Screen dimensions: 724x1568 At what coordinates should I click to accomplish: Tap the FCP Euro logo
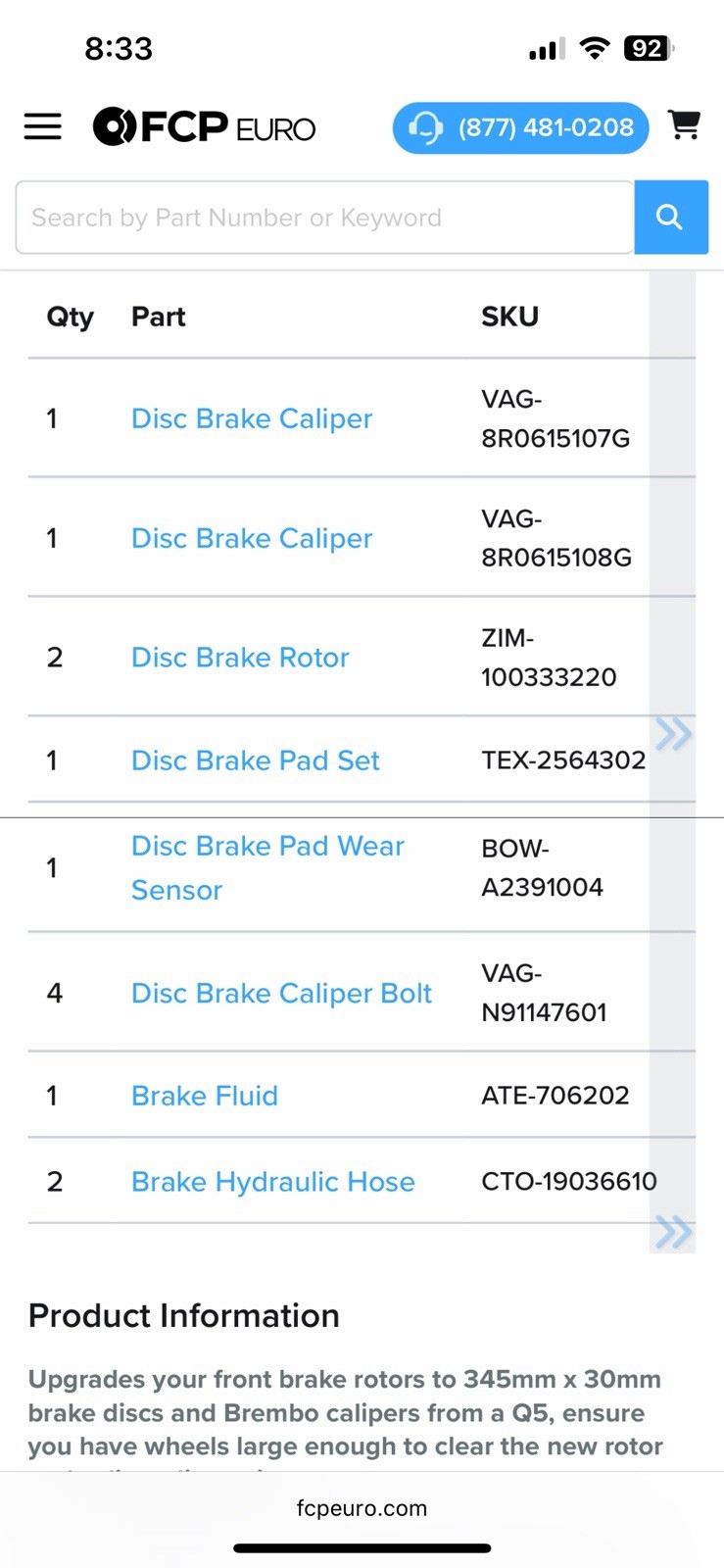click(204, 127)
